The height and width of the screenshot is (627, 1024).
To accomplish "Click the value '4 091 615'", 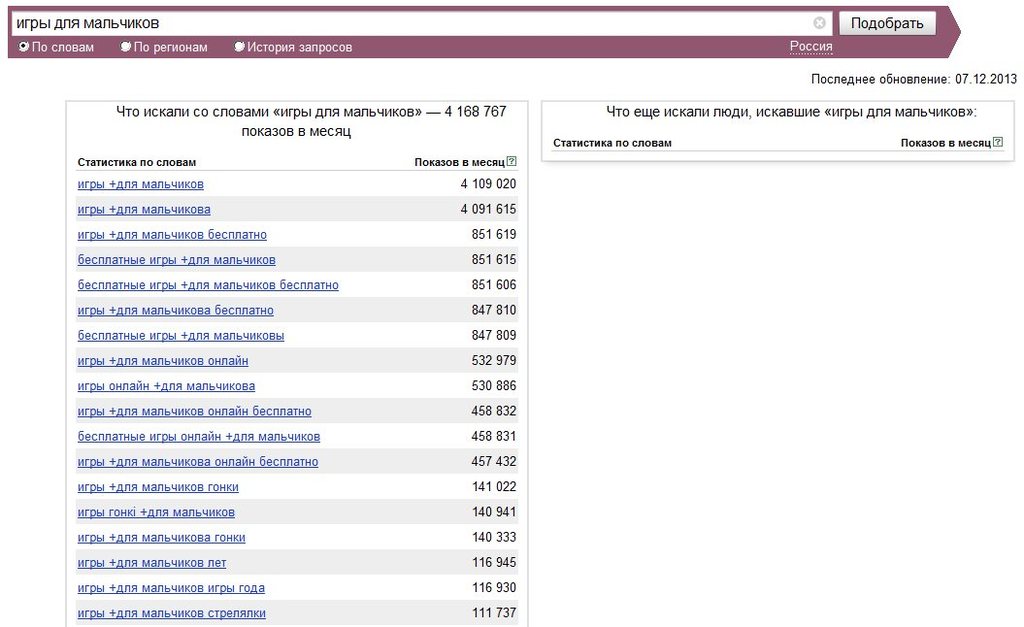I will (488, 209).
